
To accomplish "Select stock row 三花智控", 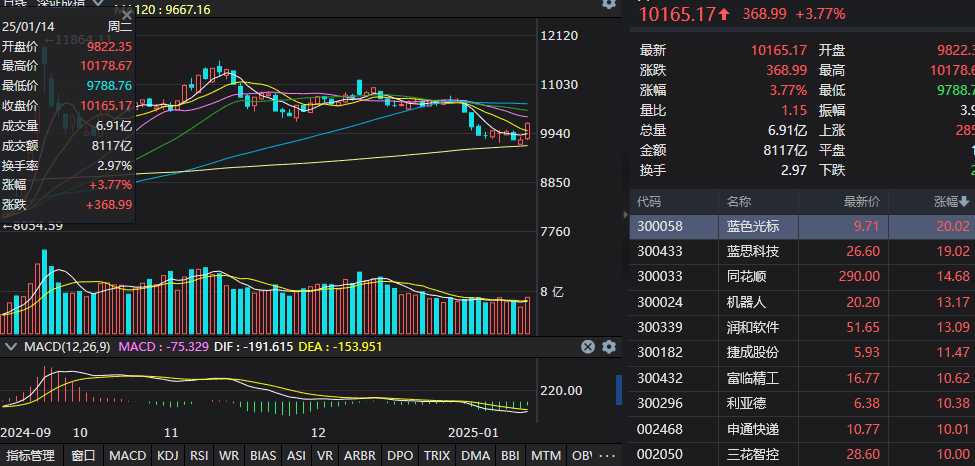I will coord(802,454).
